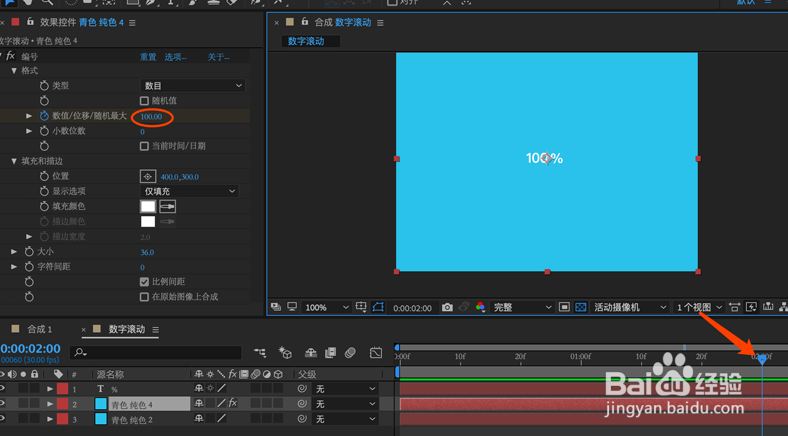Open 显示选项 dropdown showing 仅填充
Screen dimensions: 788x436
pyautogui.click(x=188, y=191)
